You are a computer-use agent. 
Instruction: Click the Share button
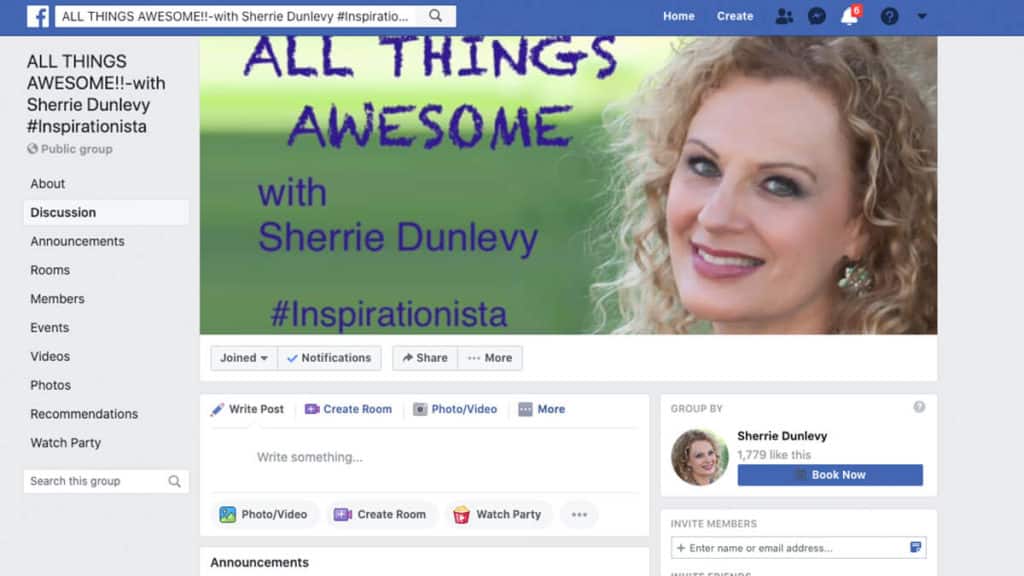point(424,358)
